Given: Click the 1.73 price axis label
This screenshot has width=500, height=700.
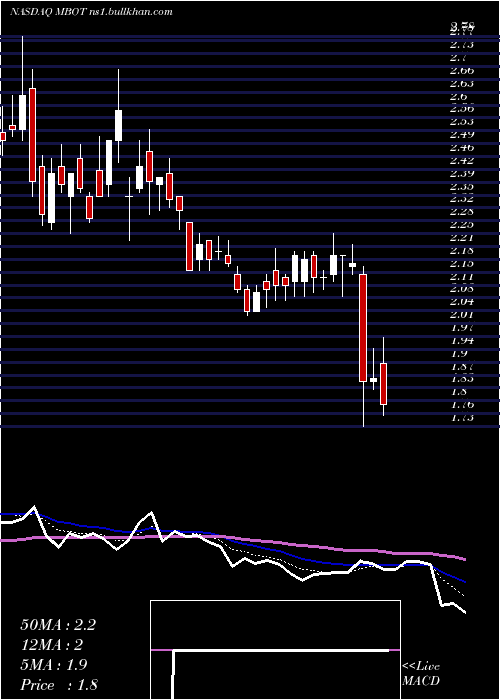Looking at the screenshot, I should pyautogui.click(x=462, y=418).
